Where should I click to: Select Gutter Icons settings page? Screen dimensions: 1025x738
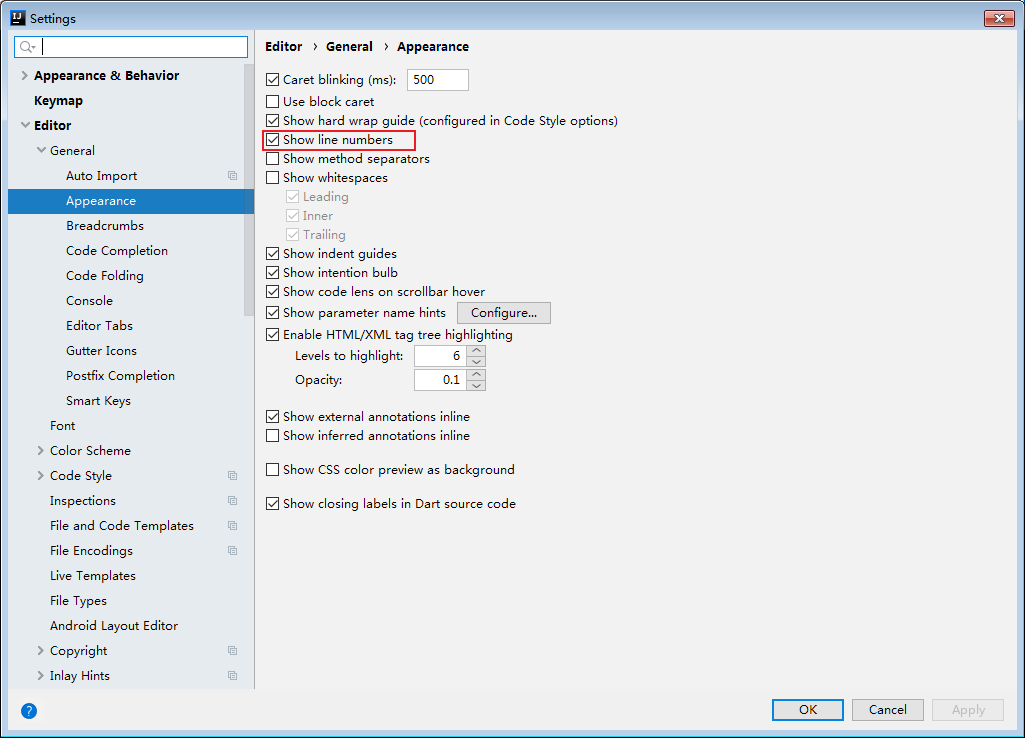click(x=101, y=350)
